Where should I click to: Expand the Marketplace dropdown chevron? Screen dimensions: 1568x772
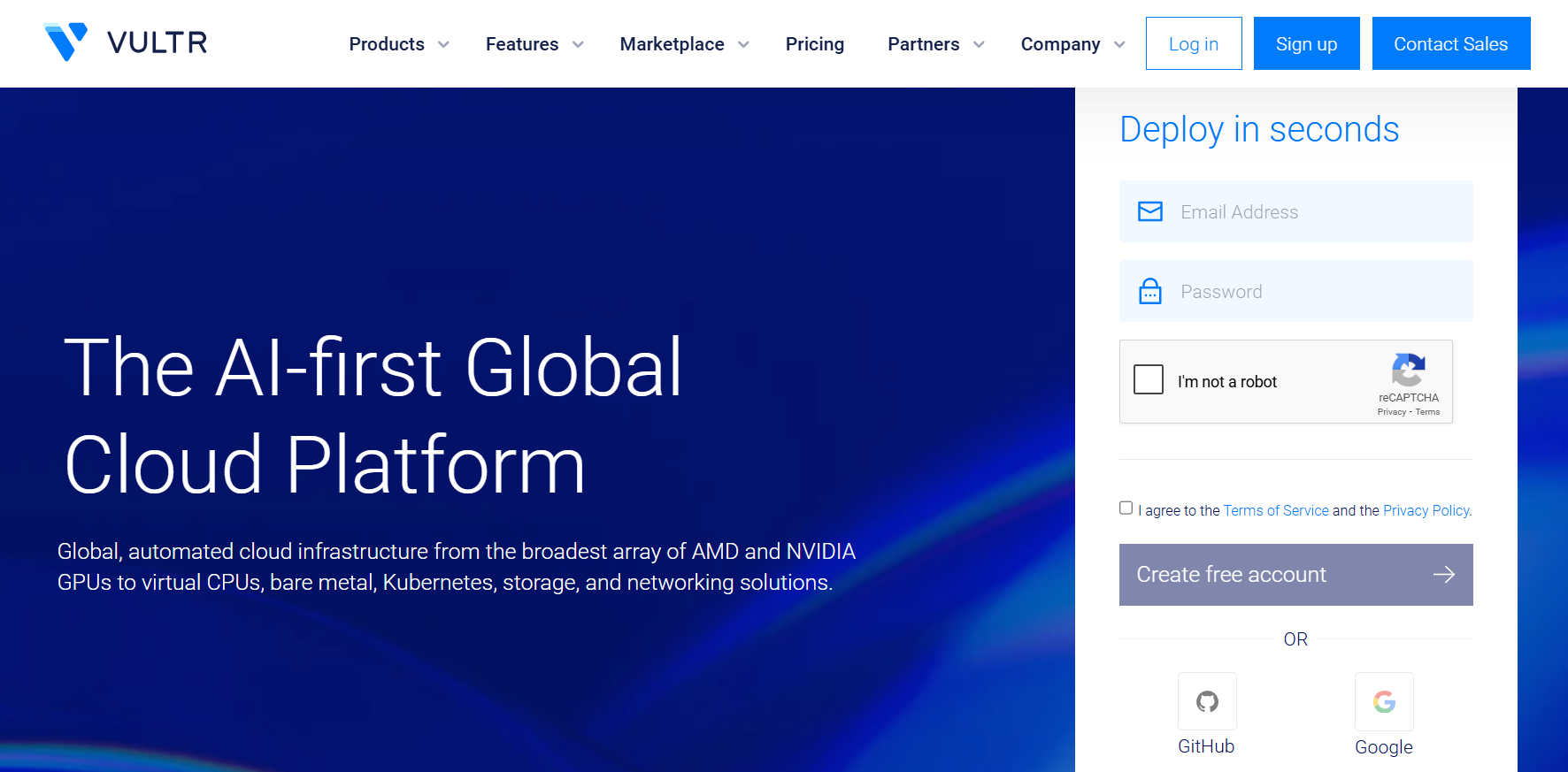[x=743, y=45]
